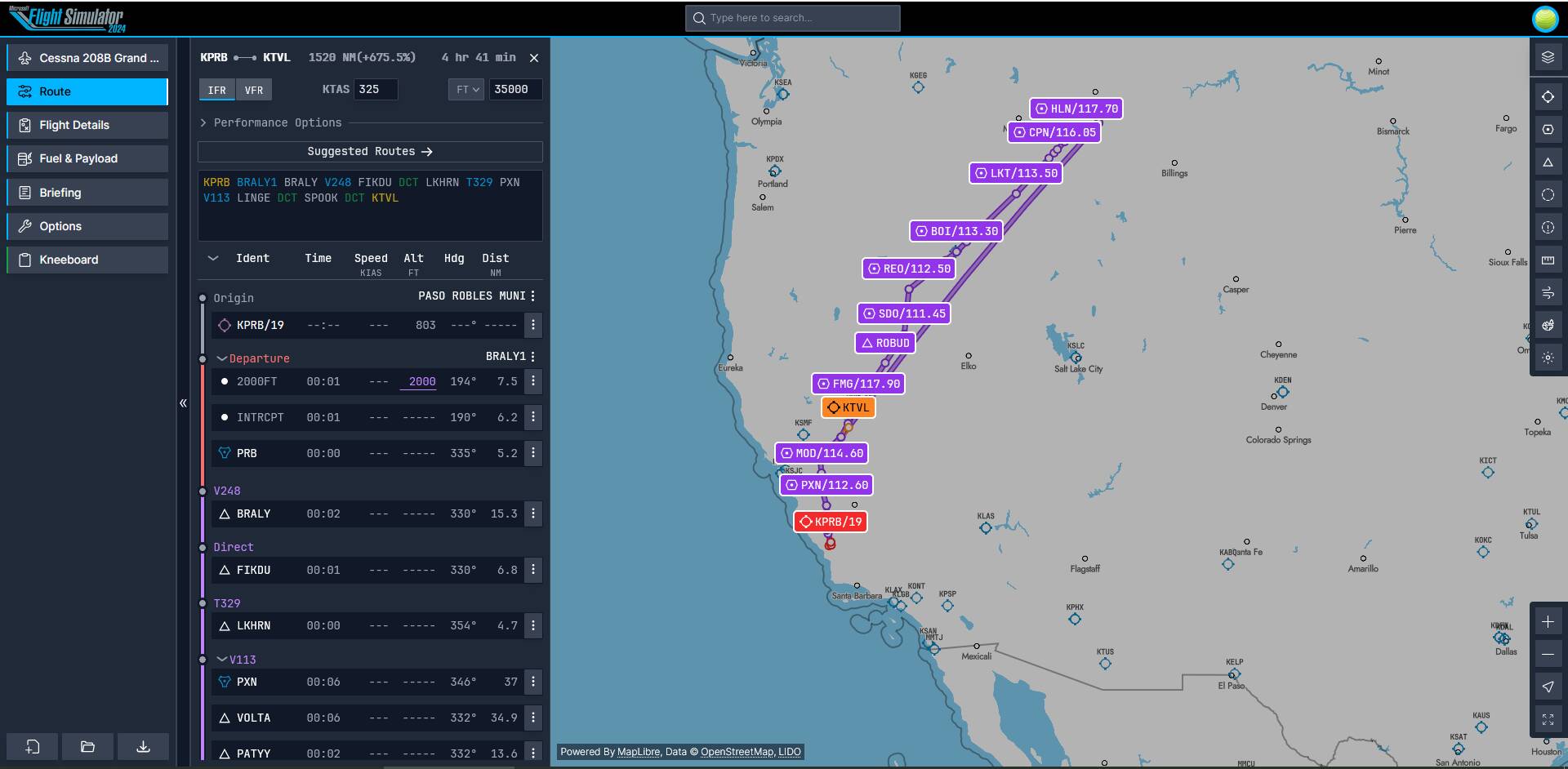
Task: Open the map layers panel
Action: pyautogui.click(x=1548, y=57)
